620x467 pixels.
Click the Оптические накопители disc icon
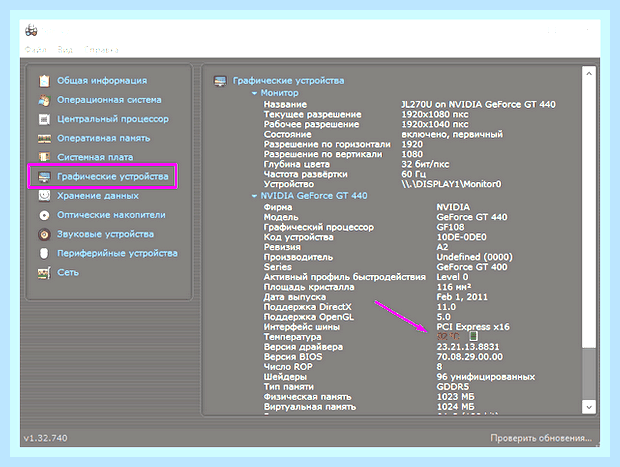[44, 215]
